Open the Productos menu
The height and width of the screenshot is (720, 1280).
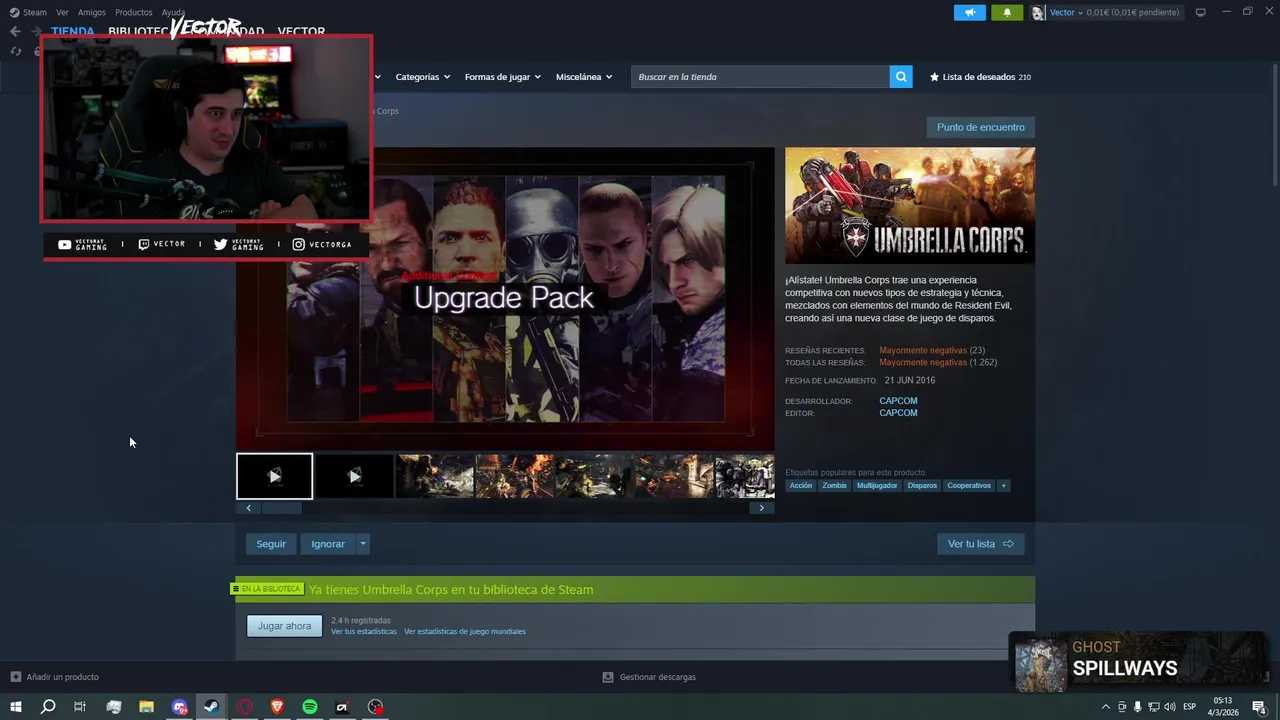click(134, 12)
